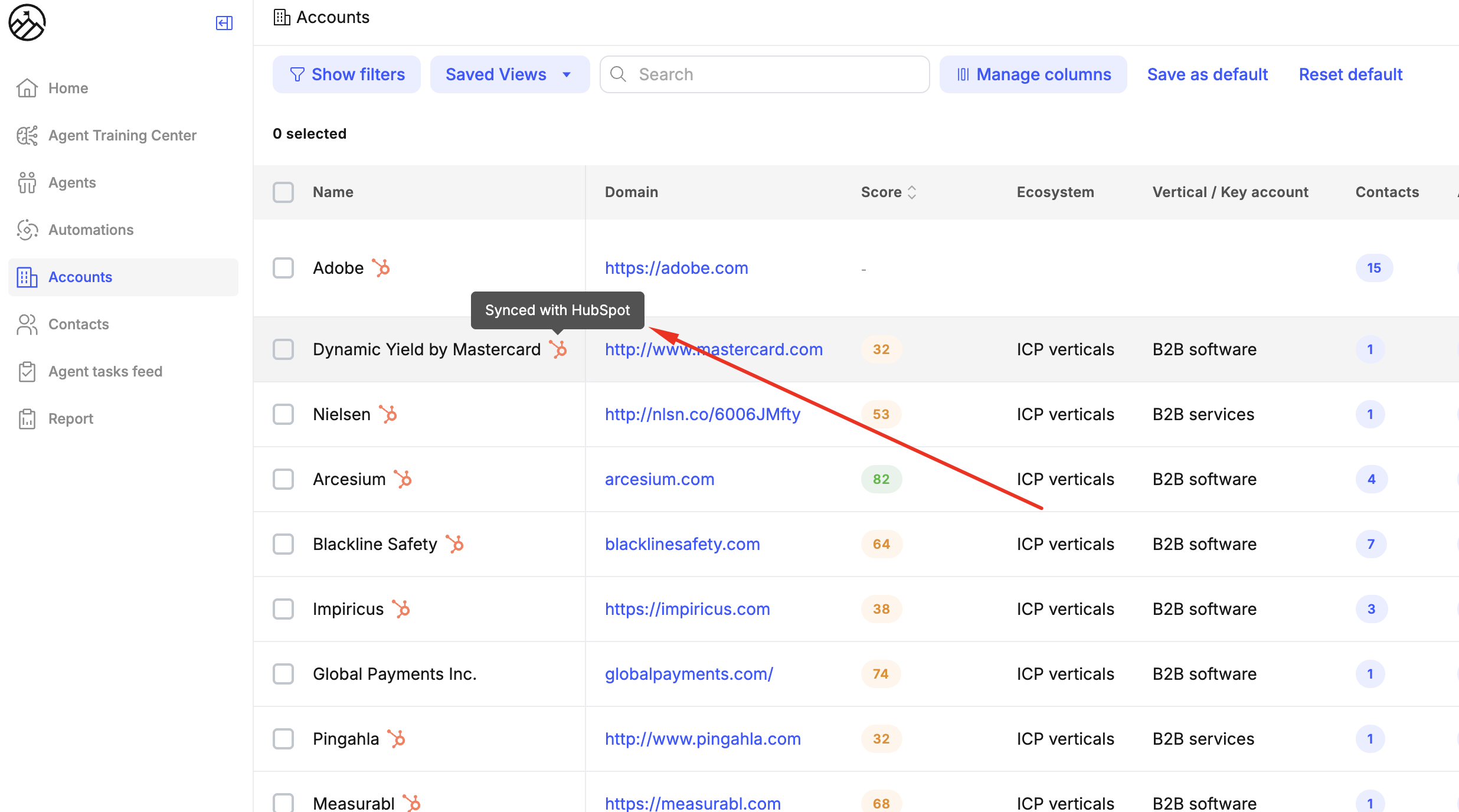
Task: Click the HubSpot icon next to Blackline Safety
Action: pos(455,544)
